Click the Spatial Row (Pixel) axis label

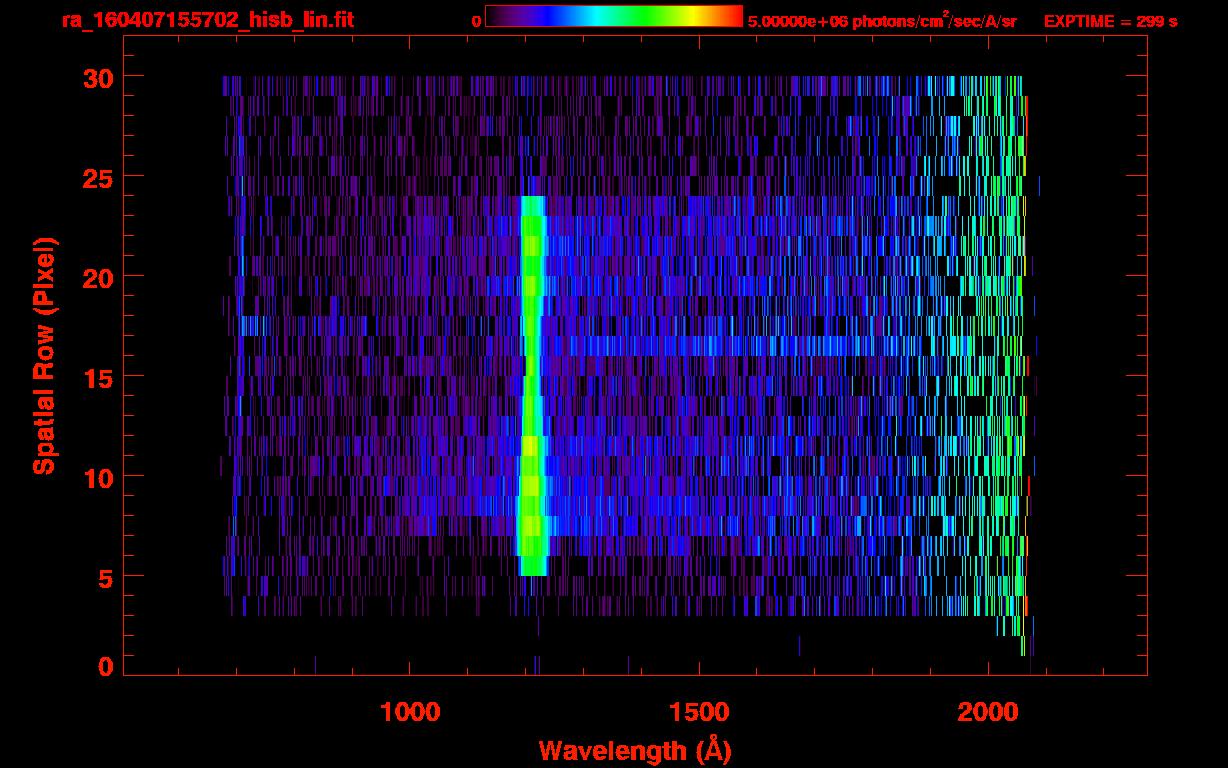[44, 355]
